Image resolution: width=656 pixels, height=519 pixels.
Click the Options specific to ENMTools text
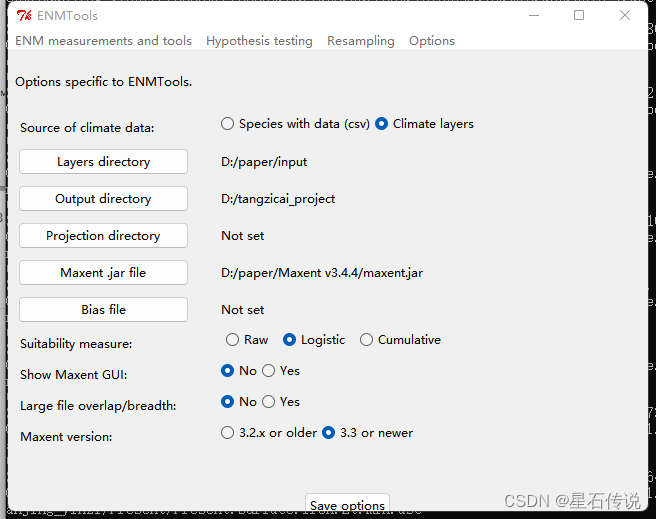(104, 82)
